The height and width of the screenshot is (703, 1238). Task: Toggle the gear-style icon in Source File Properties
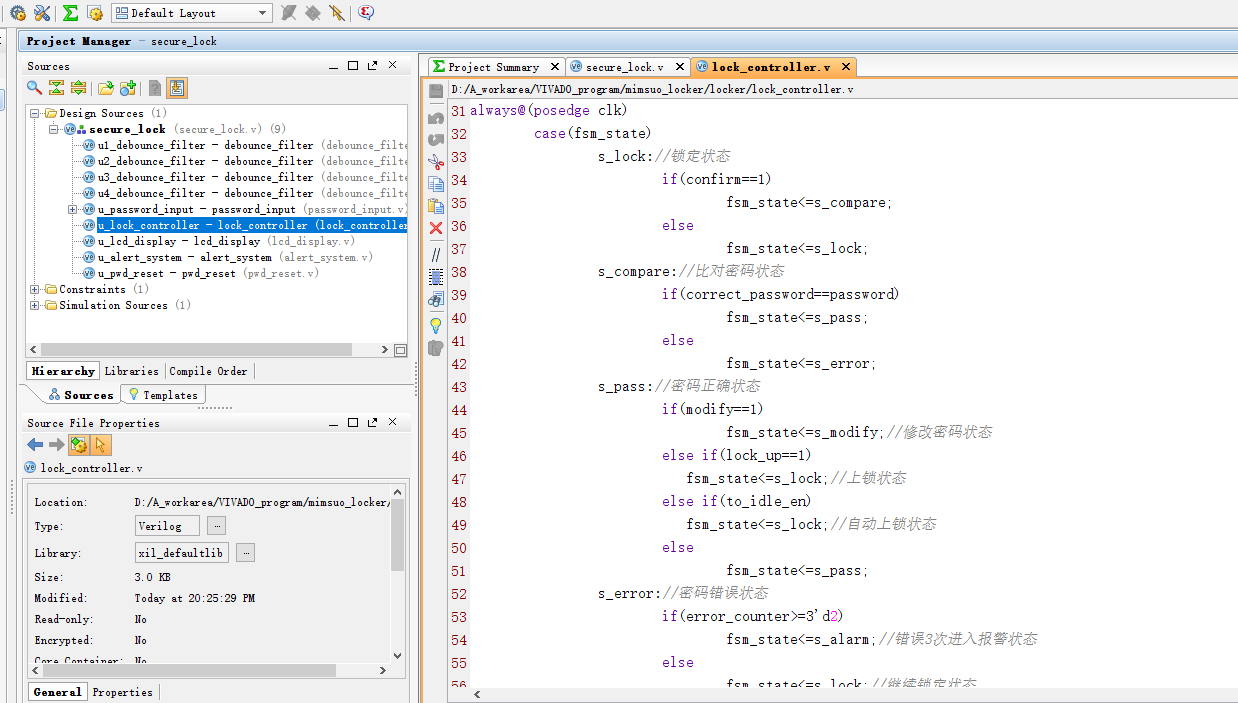pyautogui.click(x=79, y=445)
